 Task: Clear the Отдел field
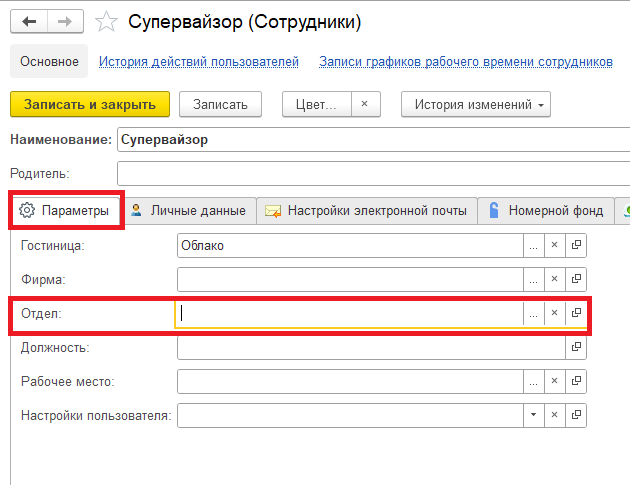tap(554, 313)
